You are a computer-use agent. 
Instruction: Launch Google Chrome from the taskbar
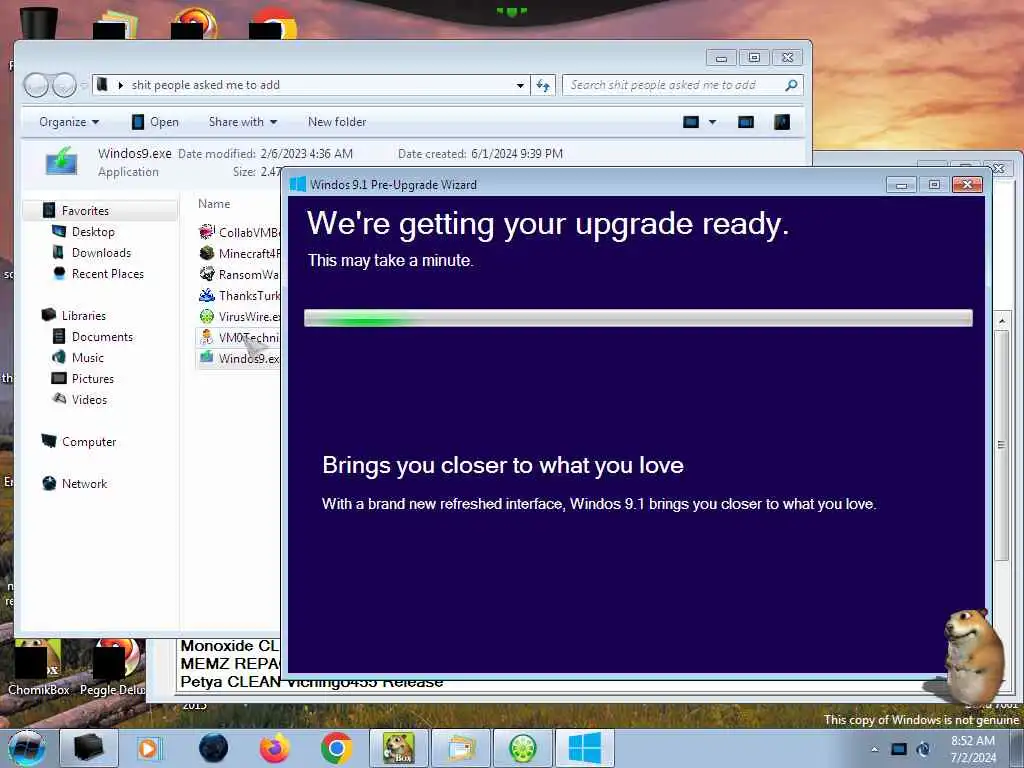[336, 748]
